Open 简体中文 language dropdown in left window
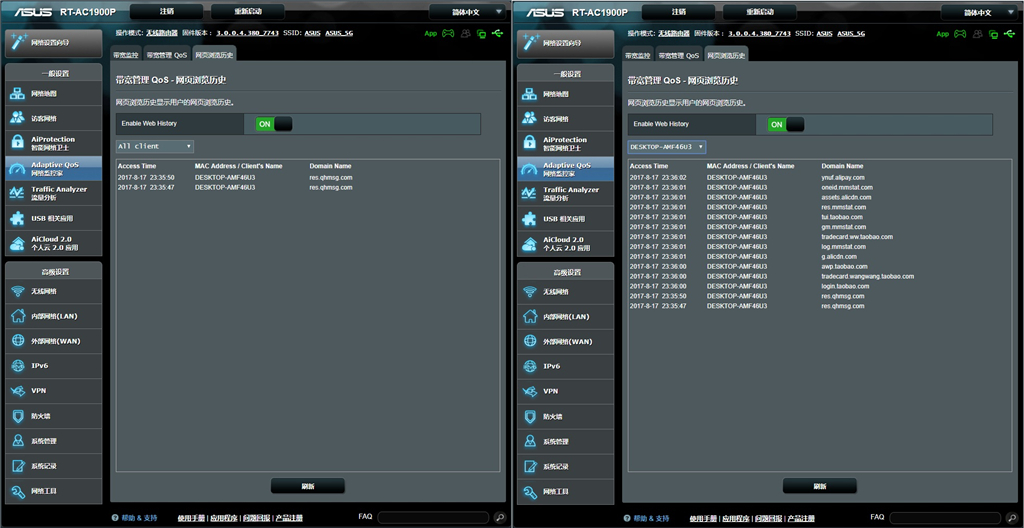 468,12
